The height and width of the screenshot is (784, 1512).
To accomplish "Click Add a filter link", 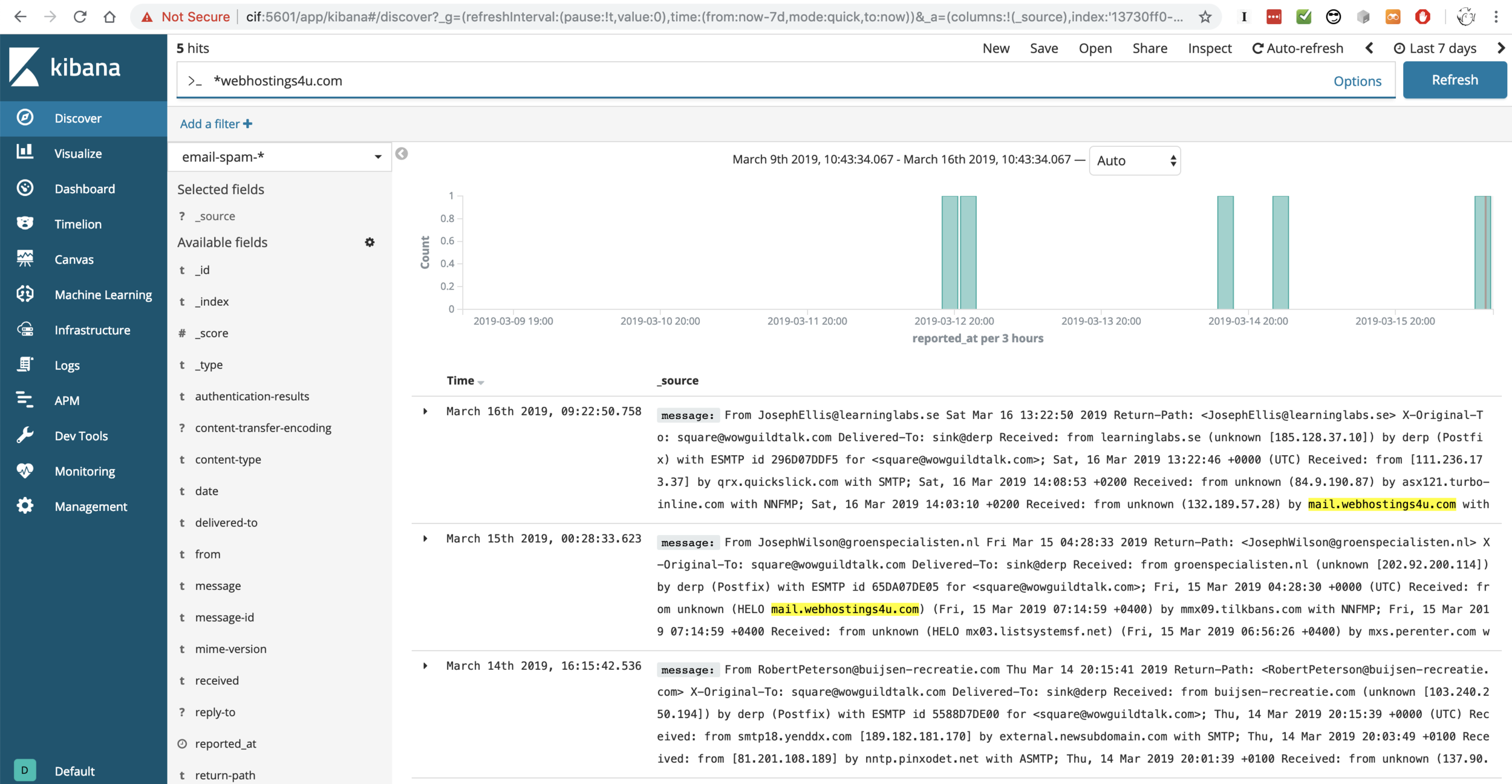I will [216, 124].
